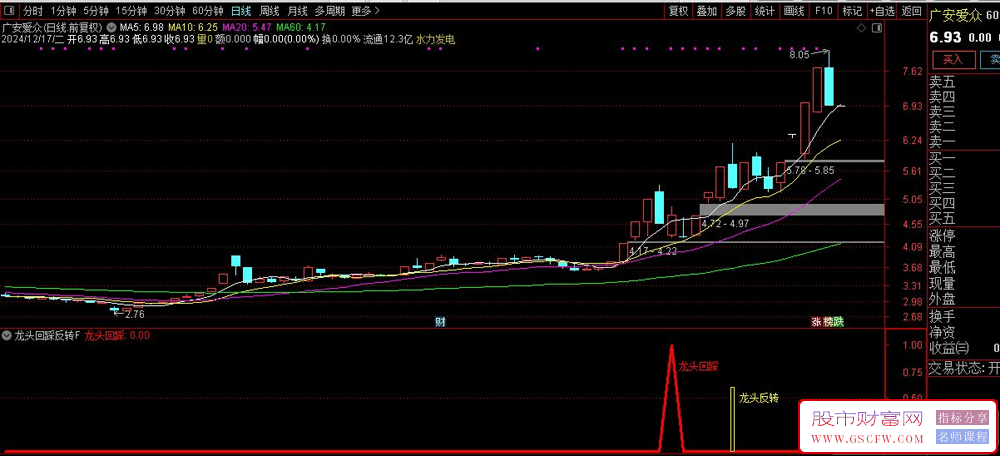Image resolution: width=1000 pixels, height=456 pixels.
Task: Click the 标记 mark button
Action: pyautogui.click(x=852, y=11)
